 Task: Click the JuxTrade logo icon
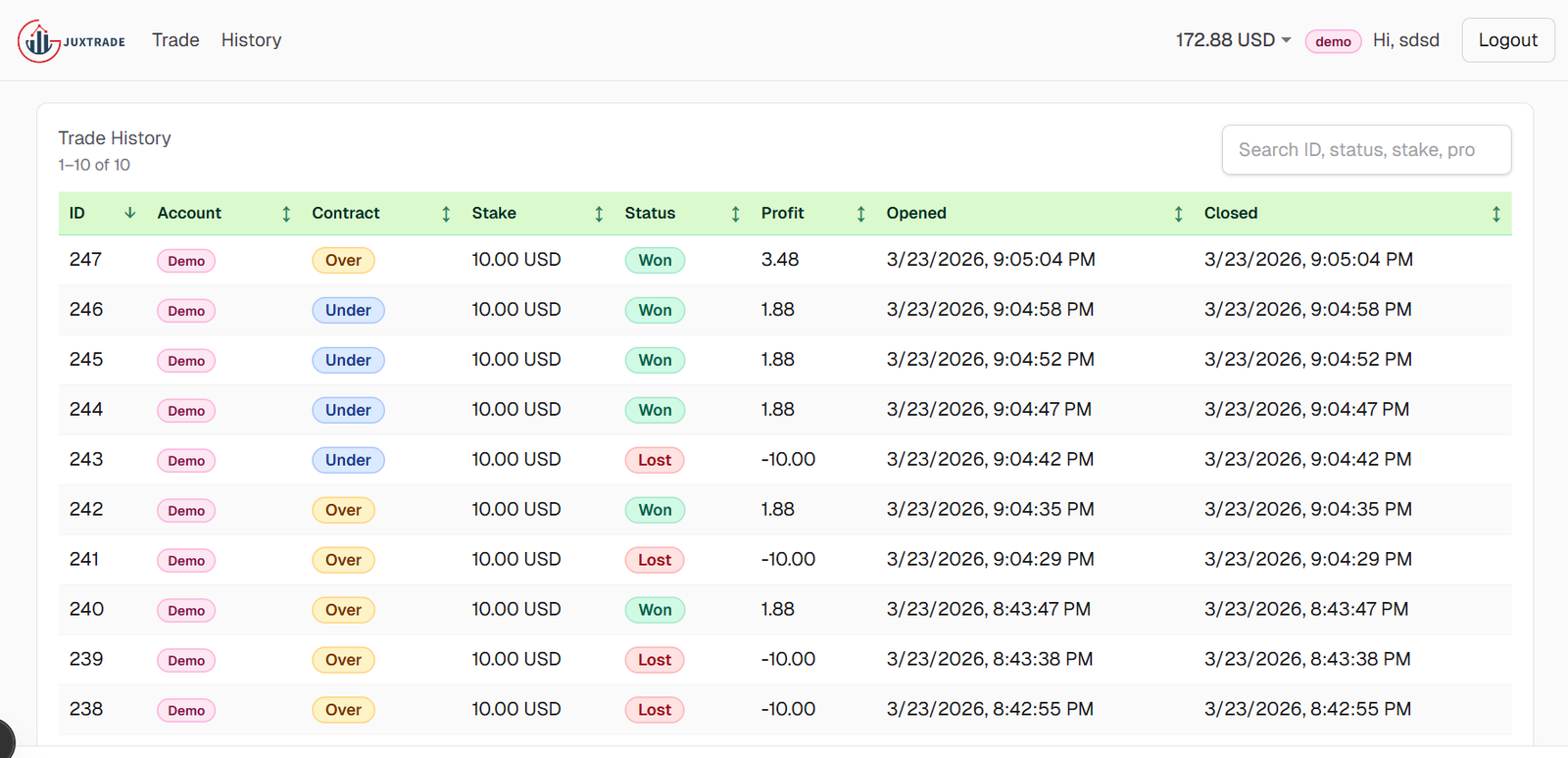39,41
